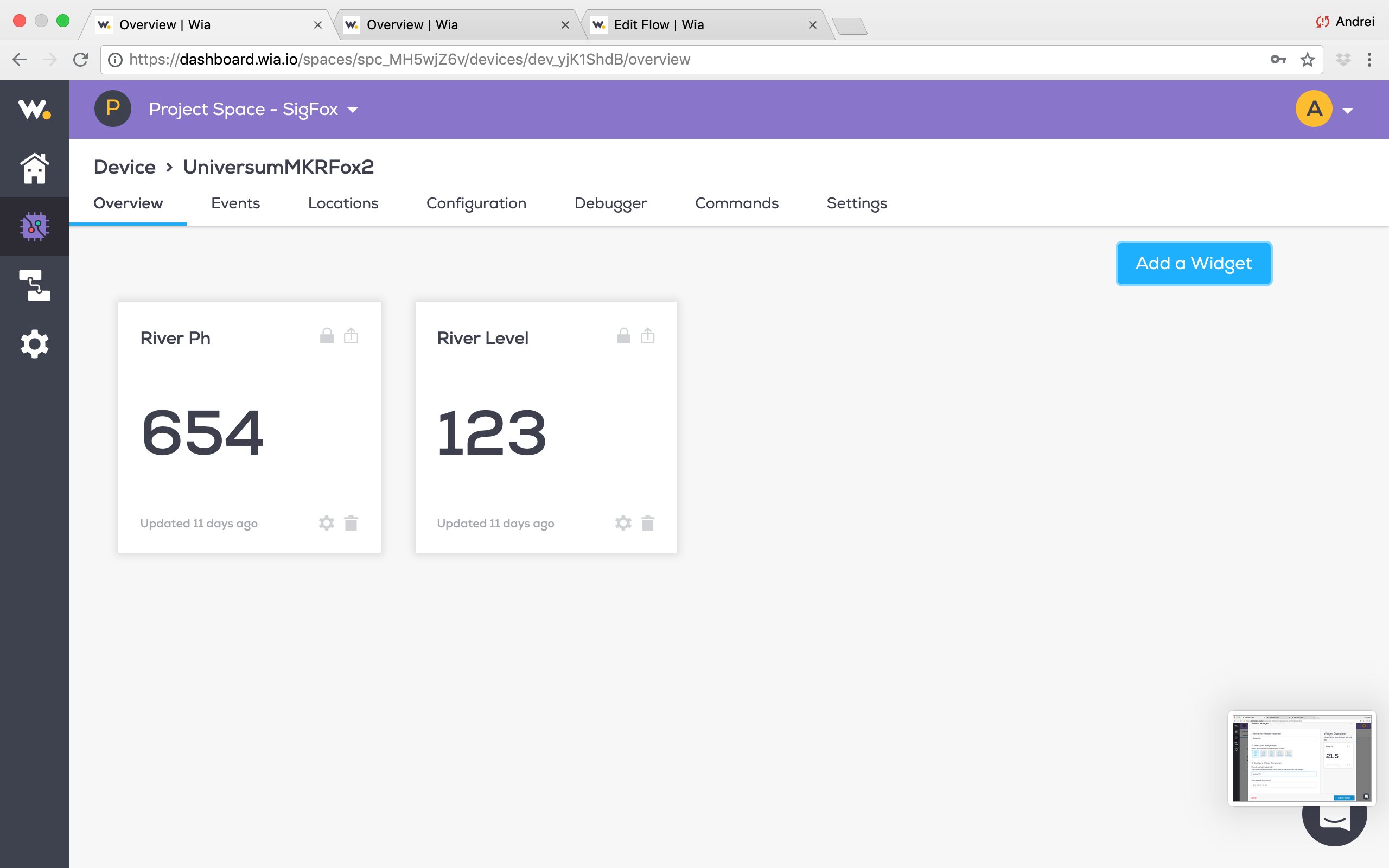Screen dimensions: 1389x868
Task: Click the share icon on River Ph widget
Action: (x=351, y=336)
